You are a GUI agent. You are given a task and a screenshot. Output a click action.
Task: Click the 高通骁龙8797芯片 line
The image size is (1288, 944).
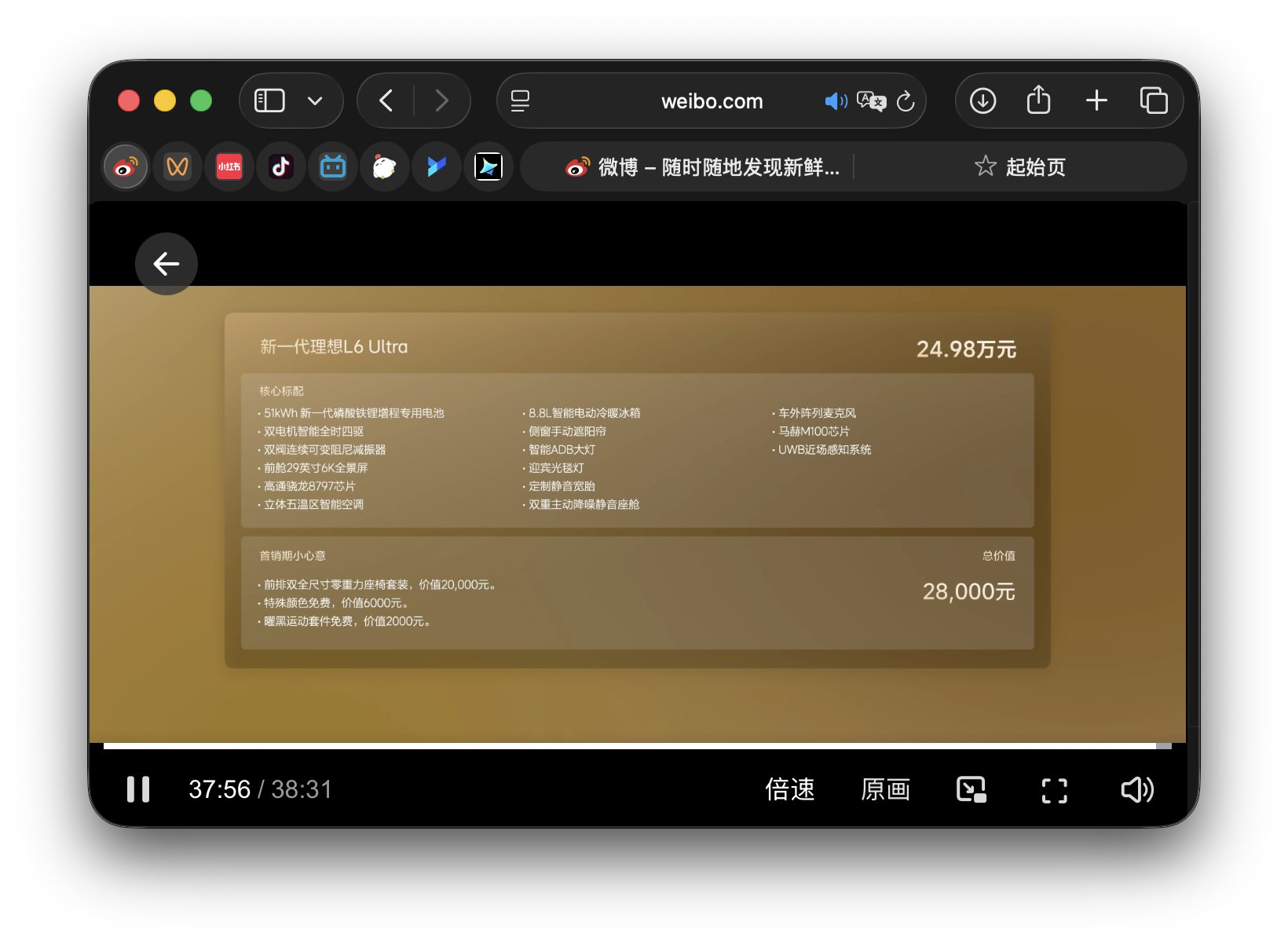pos(309,486)
